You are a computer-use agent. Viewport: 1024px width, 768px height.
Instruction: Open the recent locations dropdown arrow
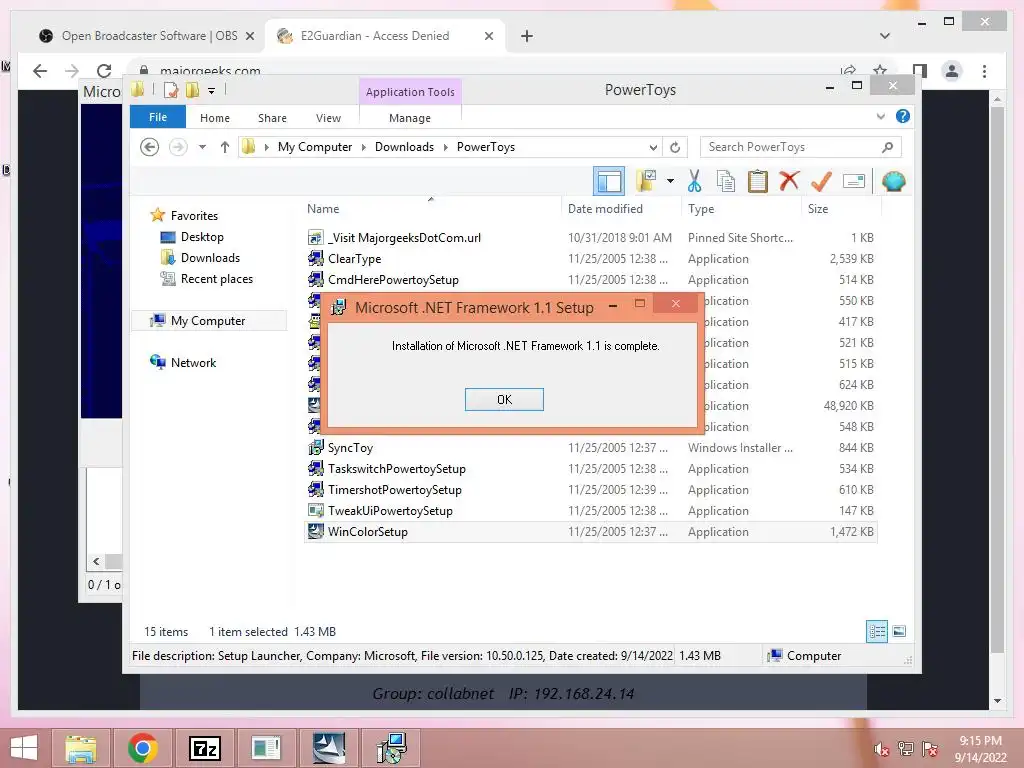coord(202,147)
